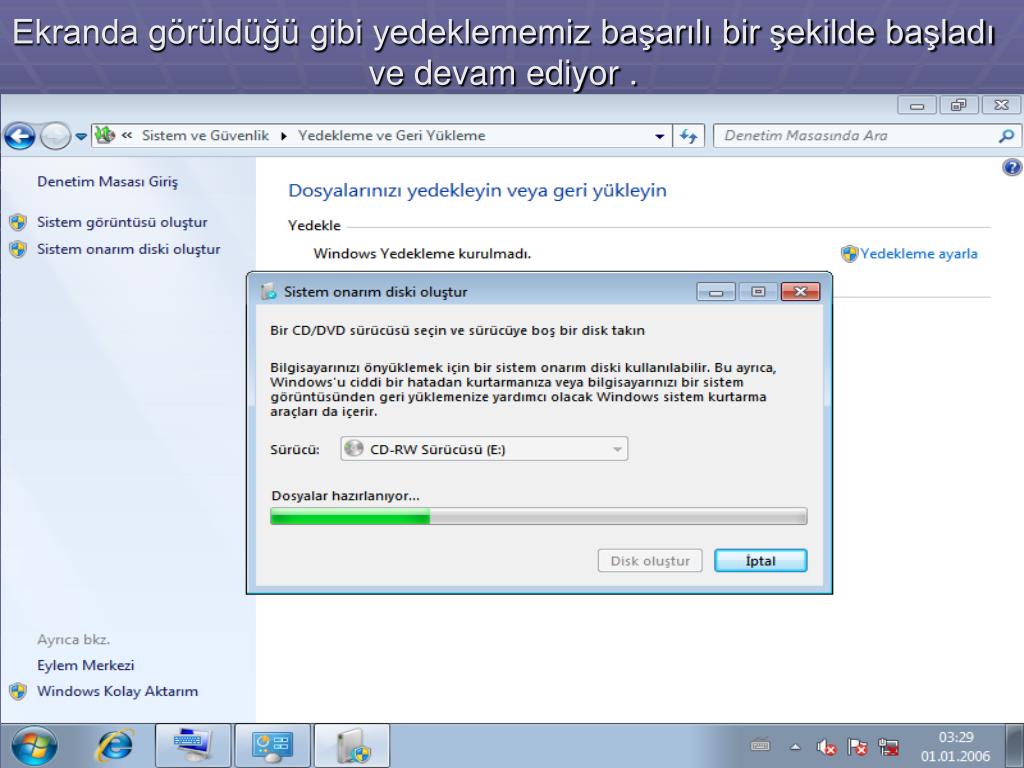Viewport: 1024px width, 768px height.
Task: Open the address bar history dropdown
Action: (x=660, y=136)
